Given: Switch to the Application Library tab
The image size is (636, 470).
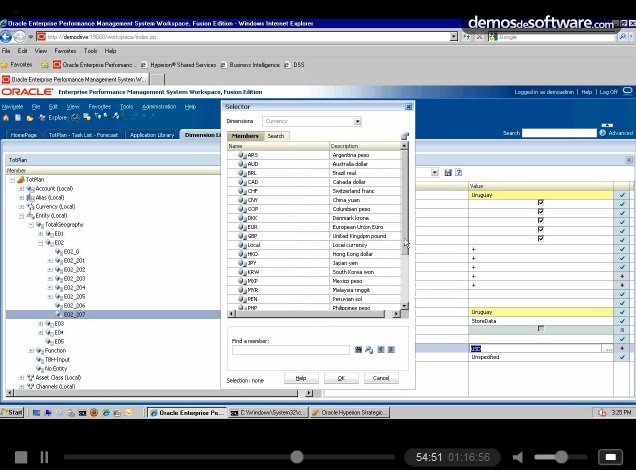Looking at the screenshot, I should (152, 135).
